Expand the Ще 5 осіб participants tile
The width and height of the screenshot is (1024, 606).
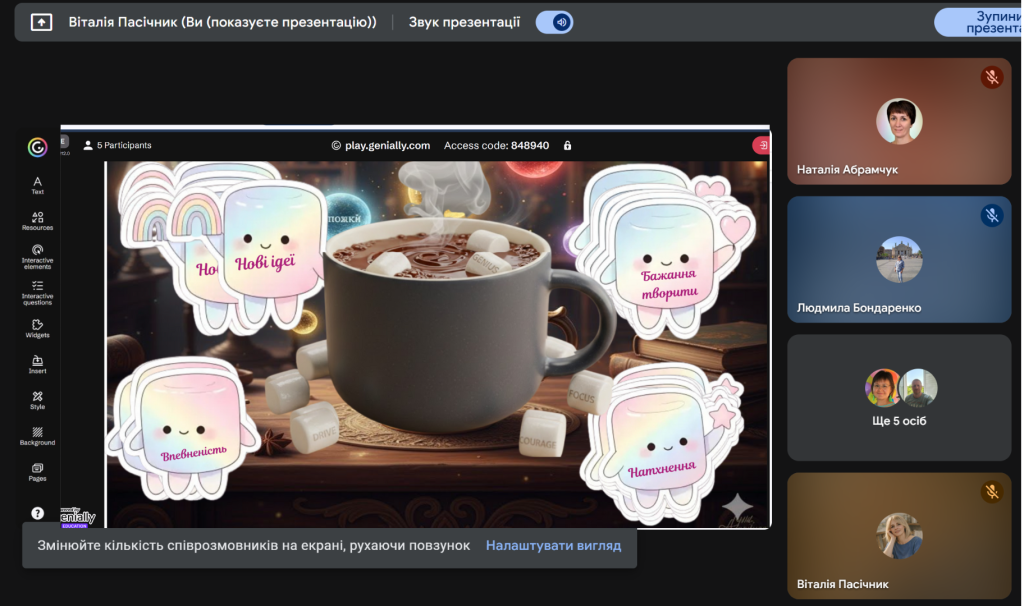(899, 397)
